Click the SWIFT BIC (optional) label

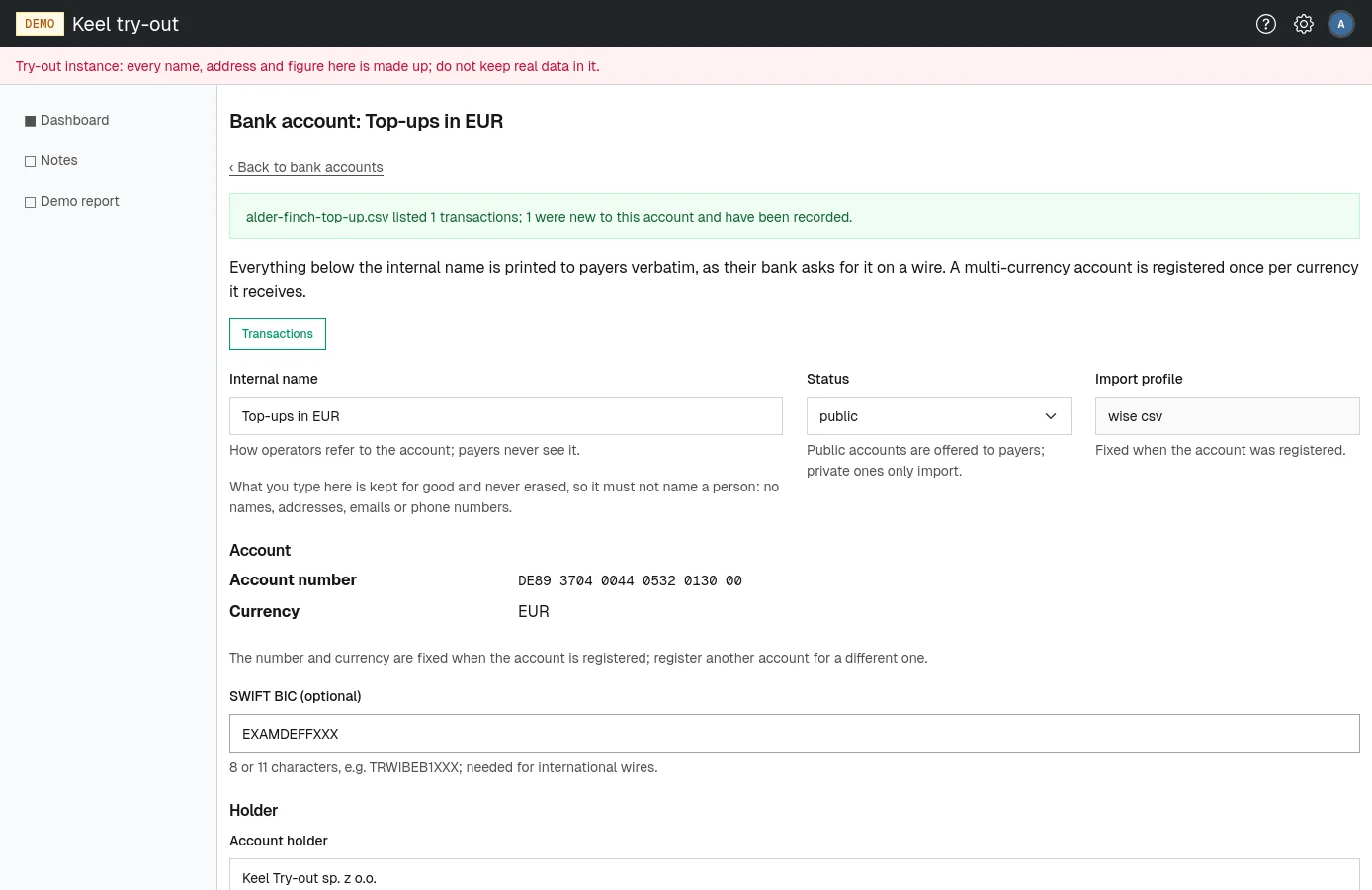[296, 696]
